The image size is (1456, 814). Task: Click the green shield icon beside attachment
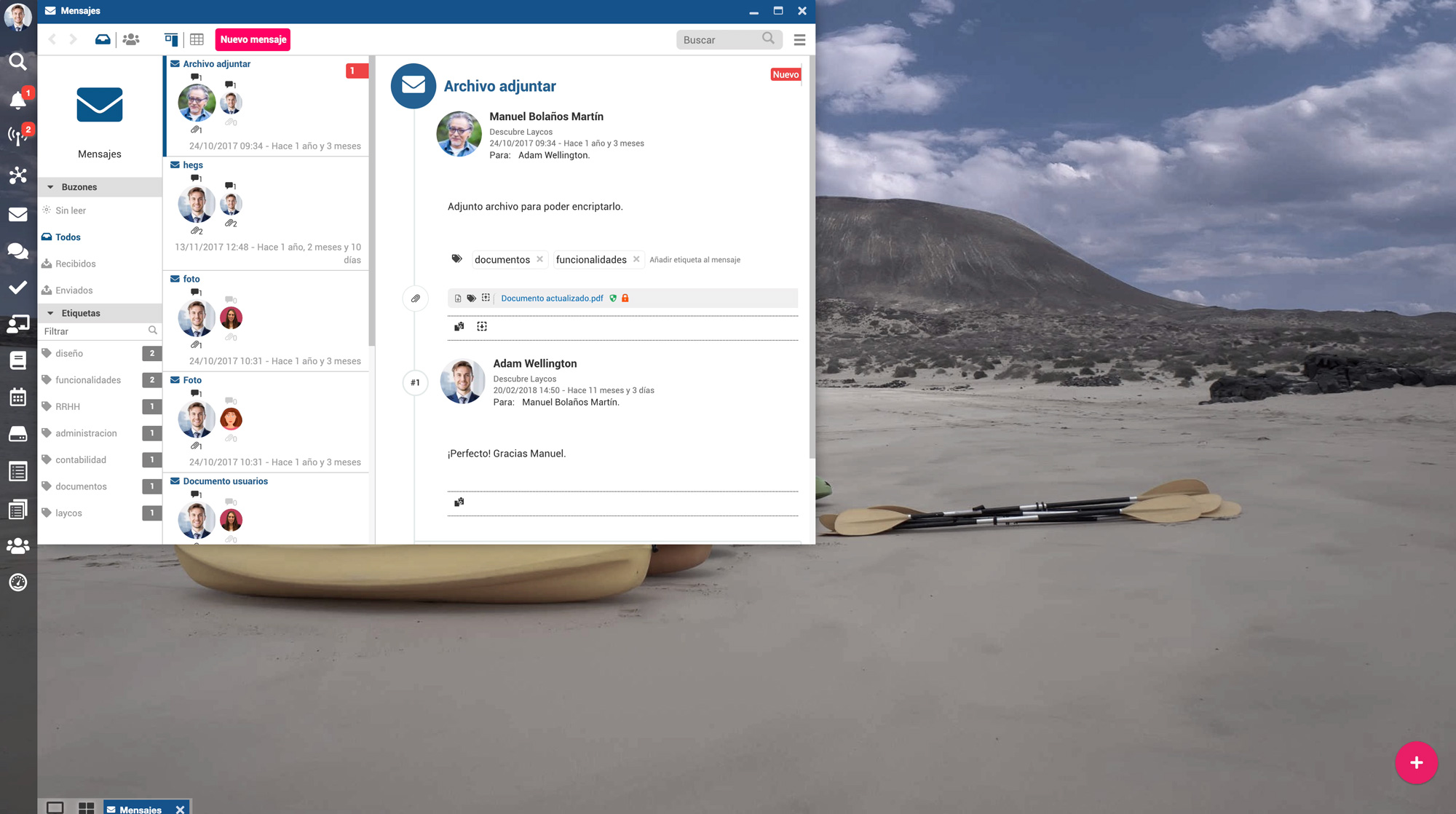pos(613,299)
